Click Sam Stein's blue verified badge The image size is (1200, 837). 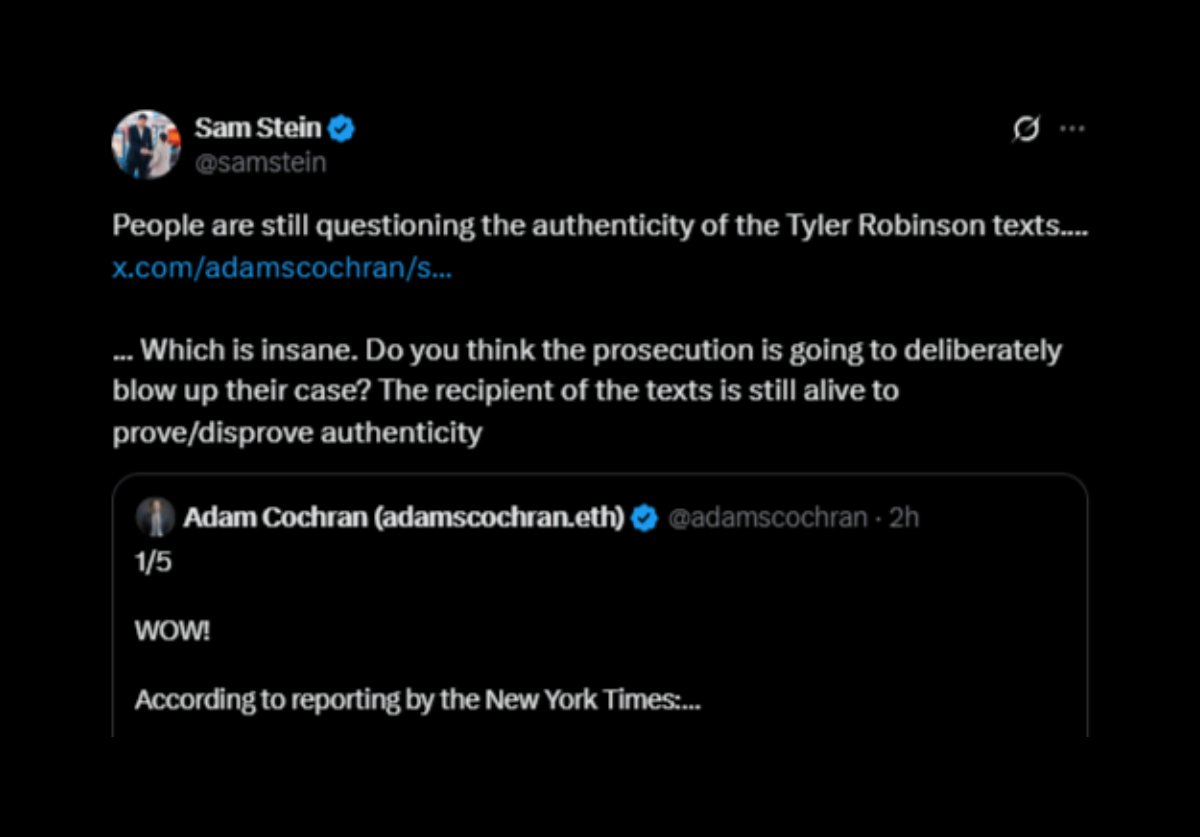coord(344,128)
